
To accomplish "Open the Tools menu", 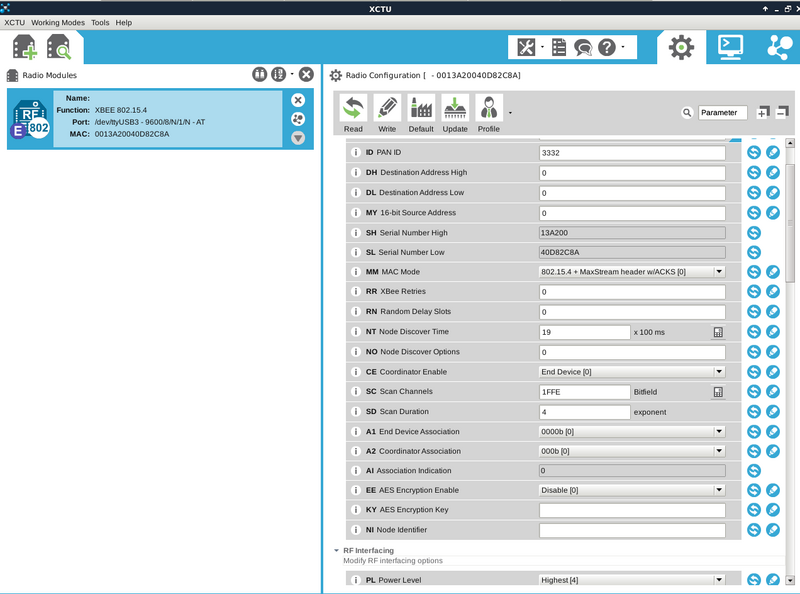I will click(100, 22).
